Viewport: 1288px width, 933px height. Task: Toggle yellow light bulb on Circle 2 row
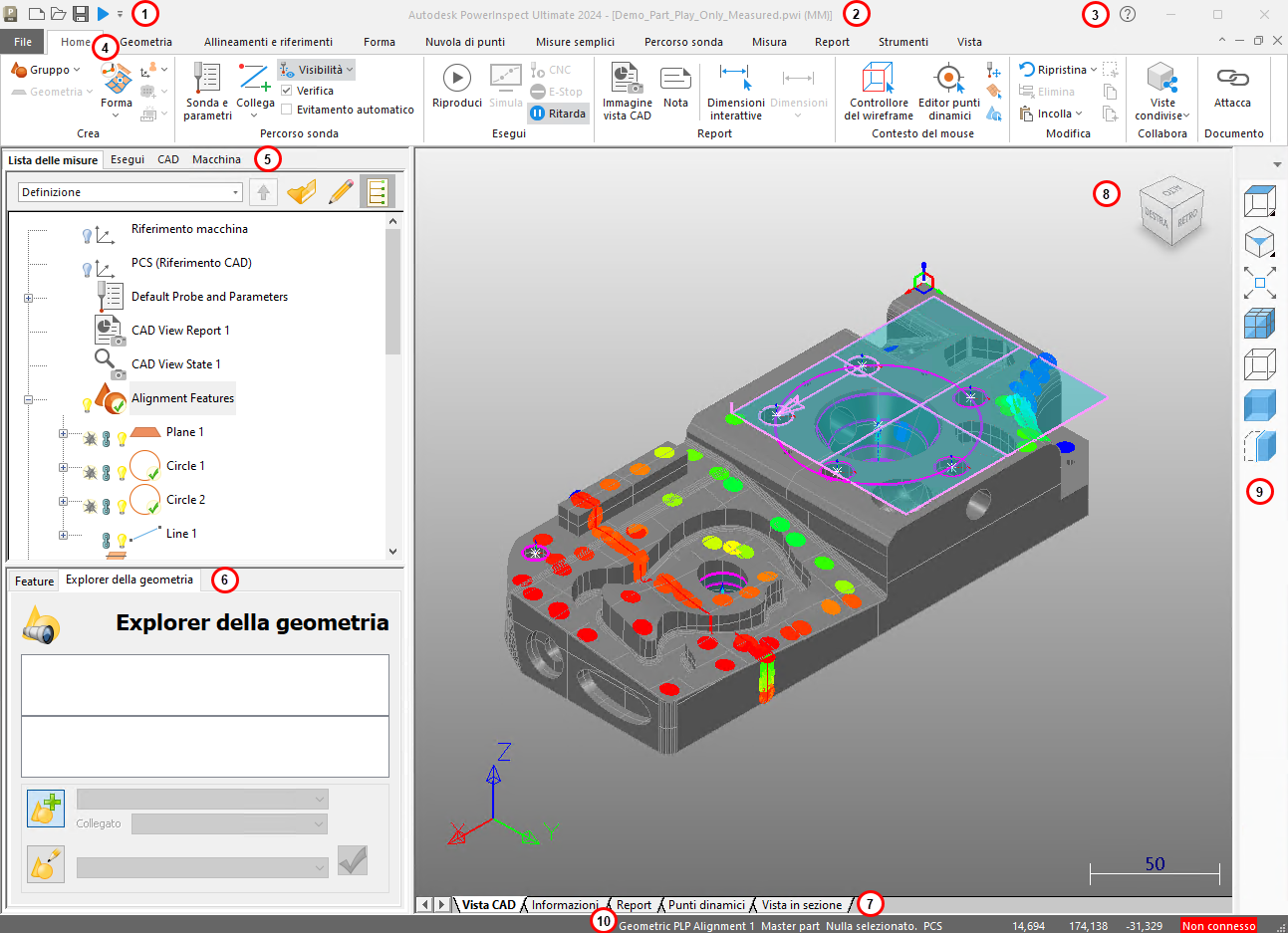click(x=122, y=506)
